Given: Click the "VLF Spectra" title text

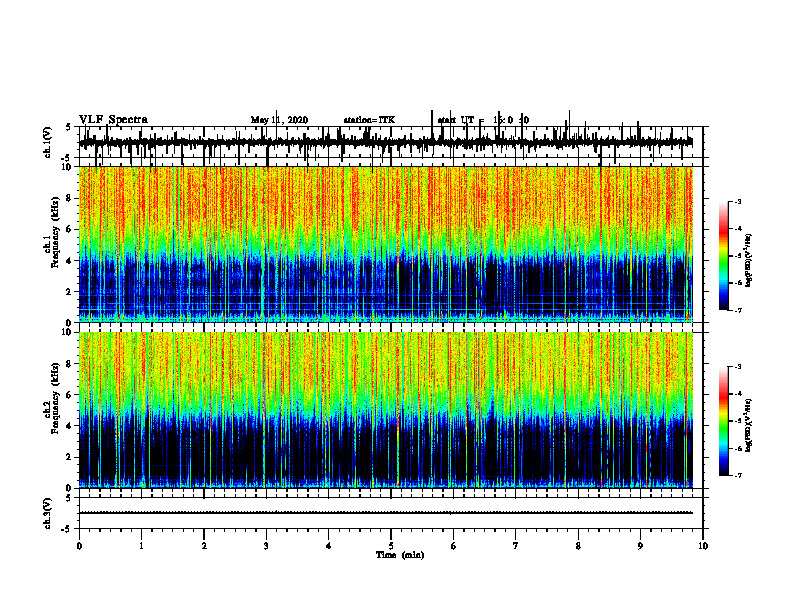Looking at the screenshot, I should click(x=113, y=120).
